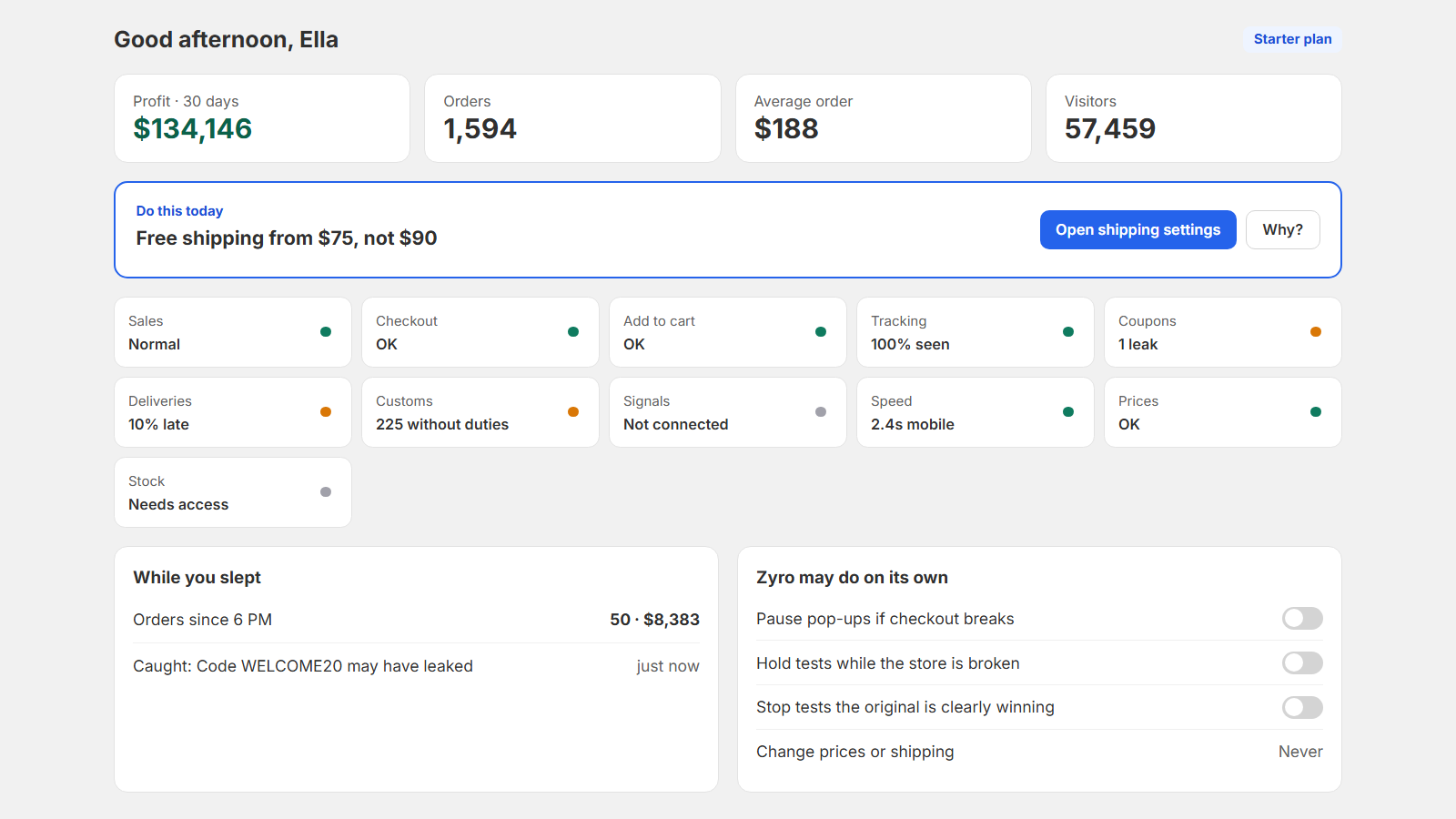Click the 'Good afternoon, Ella' greeting
The height and width of the screenshot is (819, 1456).
point(226,39)
